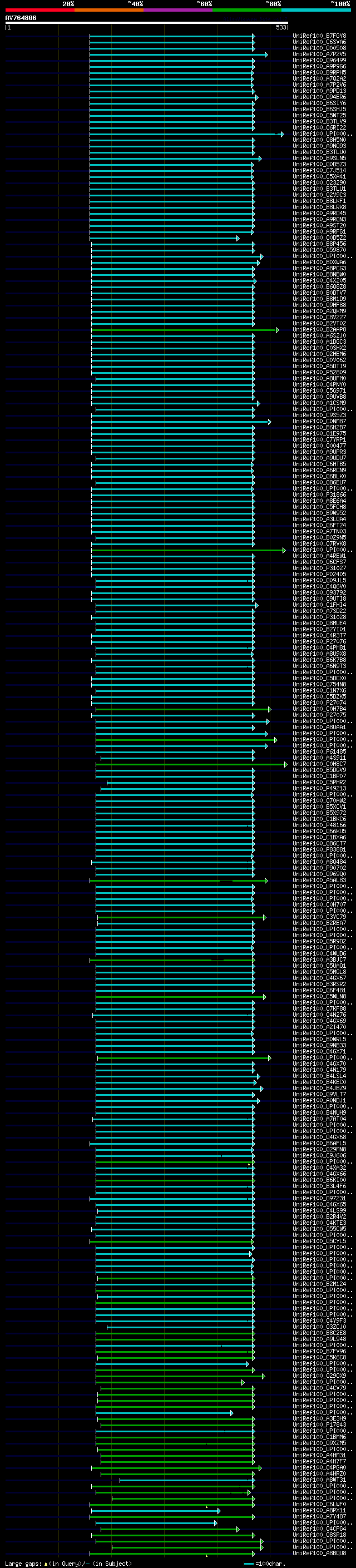Select label UniRef100_A9L948

[x=319, y=1339]
